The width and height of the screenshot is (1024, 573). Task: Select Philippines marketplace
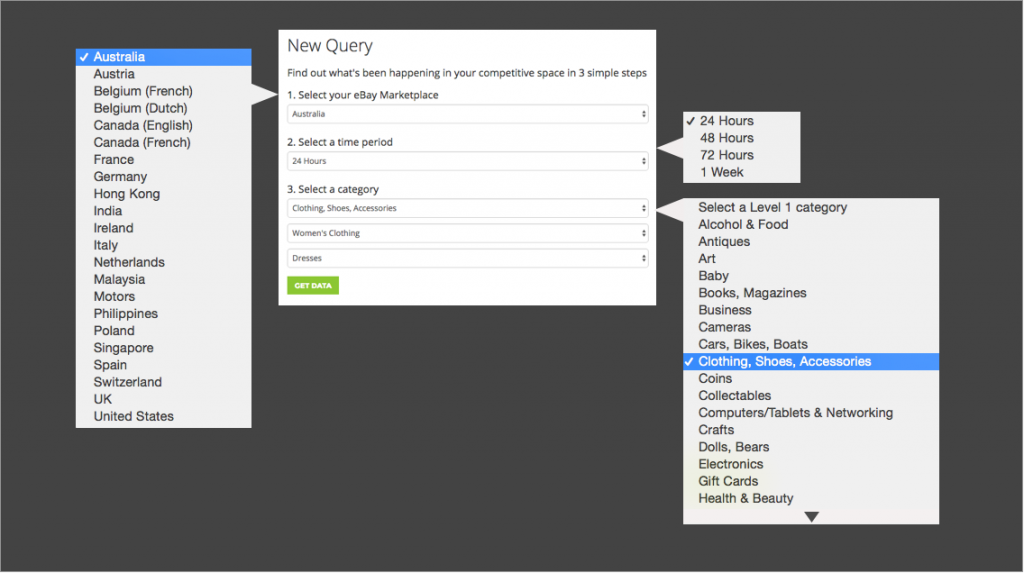click(163, 314)
